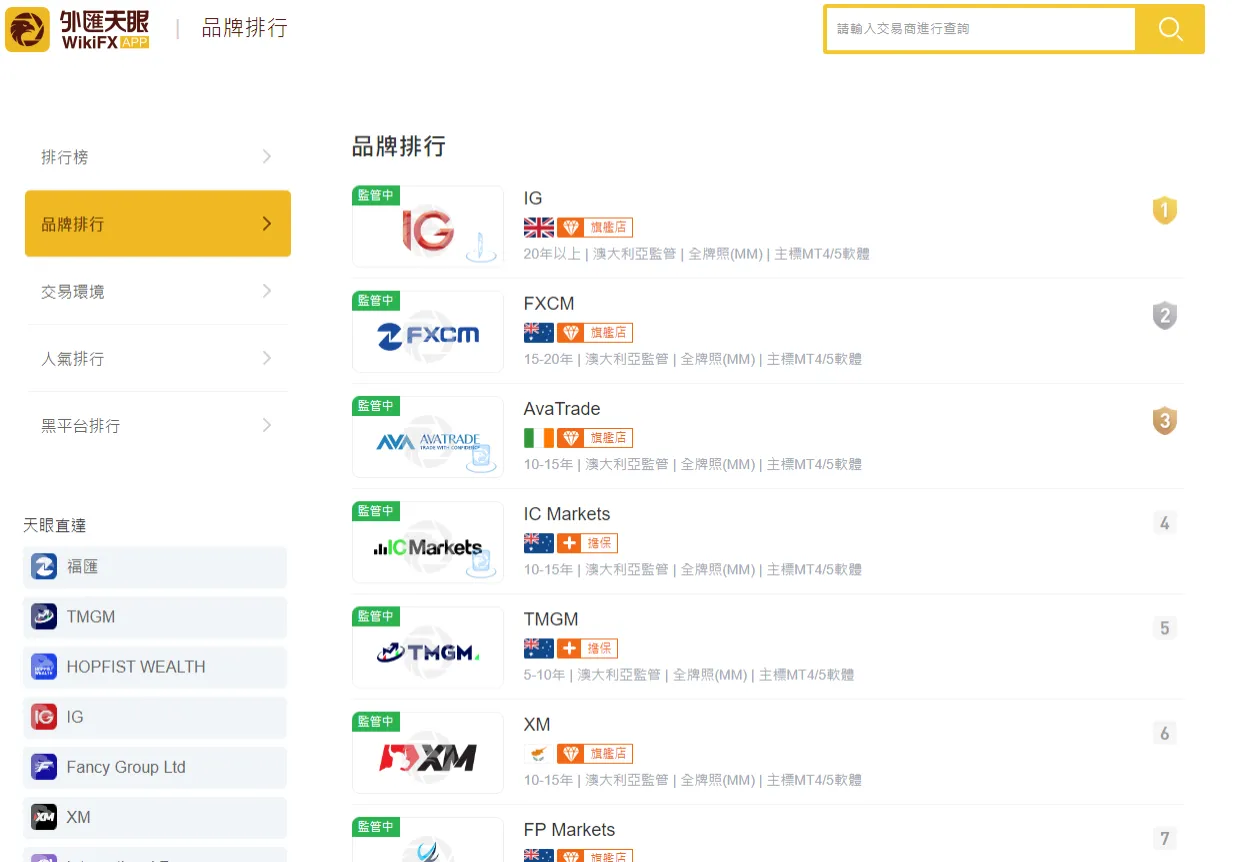
Task: Open the 交易環境 menu item
Action: point(158,291)
